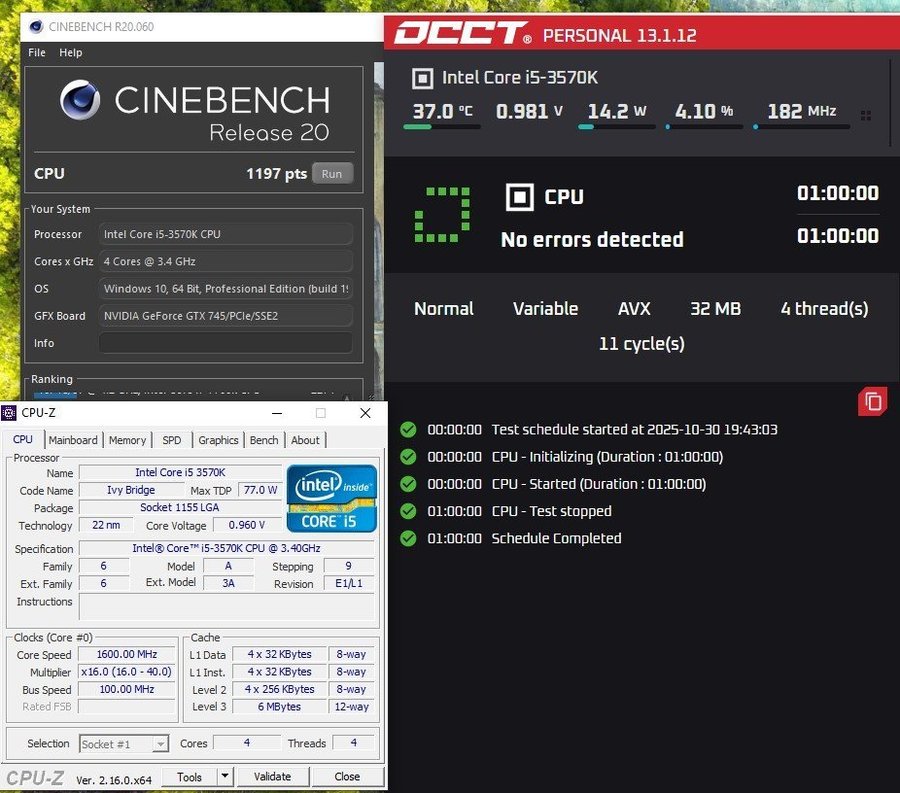The height and width of the screenshot is (793, 900).
Task: Click the CPU-Z title bar app icon
Action: pyautogui.click(x=9, y=413)
